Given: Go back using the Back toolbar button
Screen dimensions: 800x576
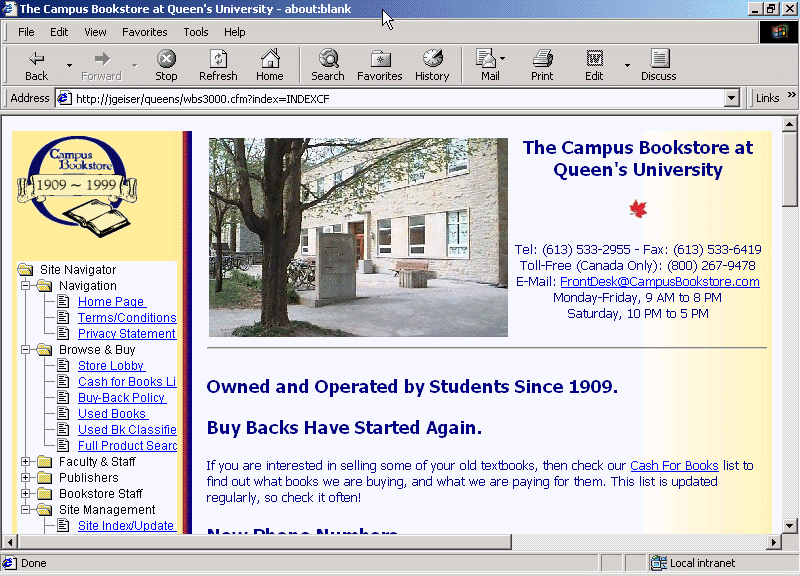Looking at the screenshot, I should [36, 66].
